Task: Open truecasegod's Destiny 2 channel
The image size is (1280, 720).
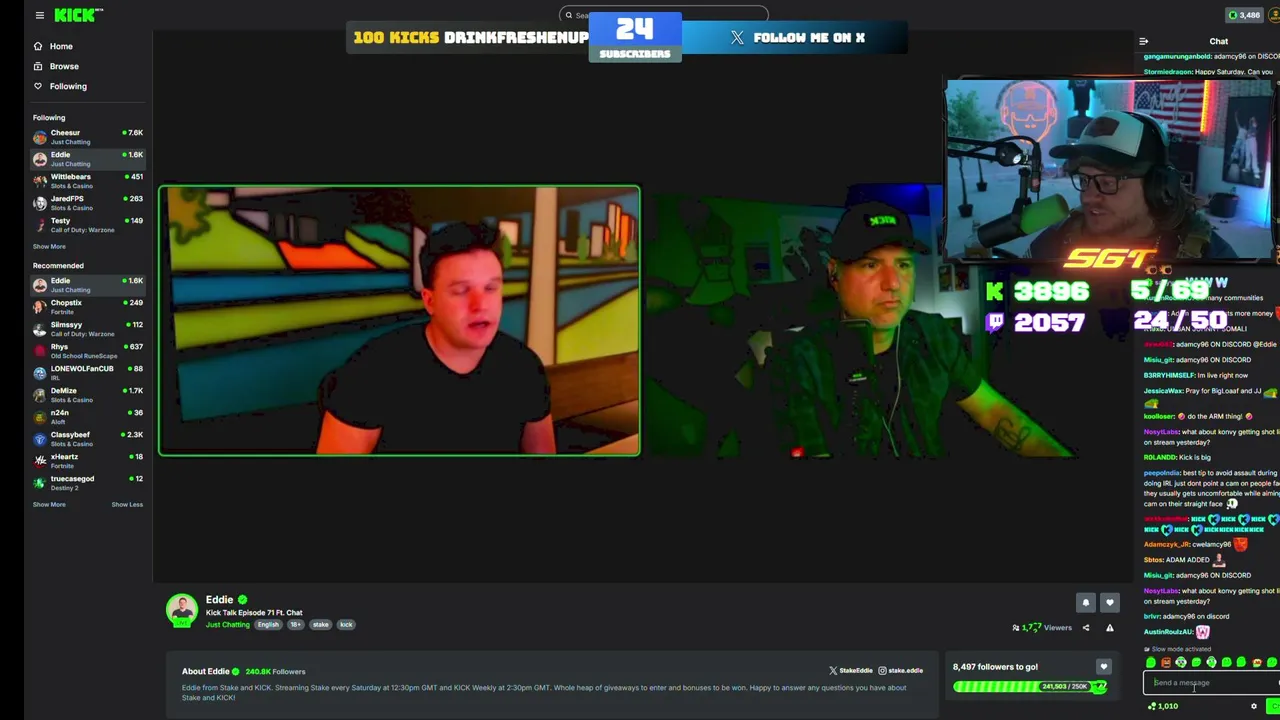Action: [88, 483]
